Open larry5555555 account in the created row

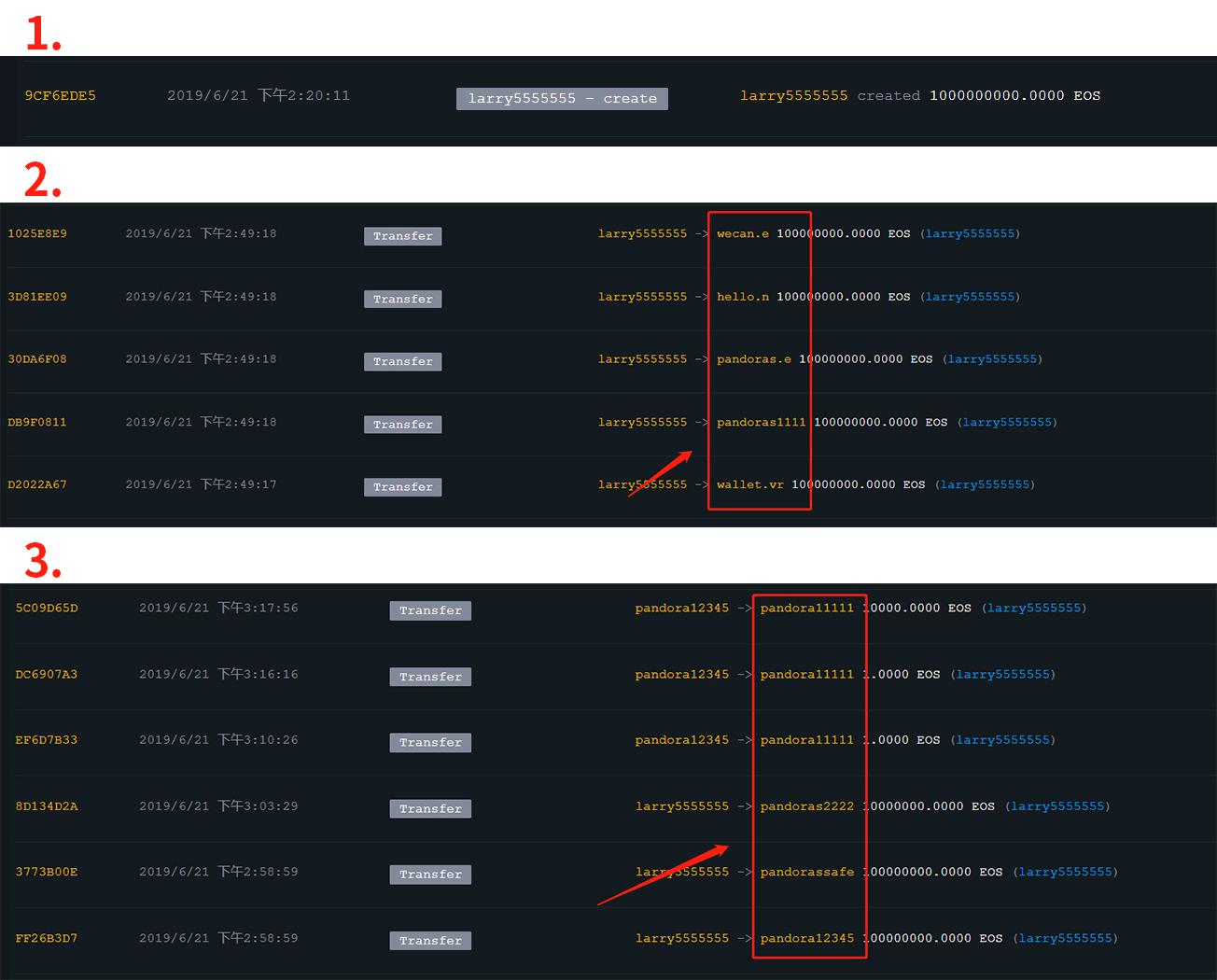tap(794, 95)
